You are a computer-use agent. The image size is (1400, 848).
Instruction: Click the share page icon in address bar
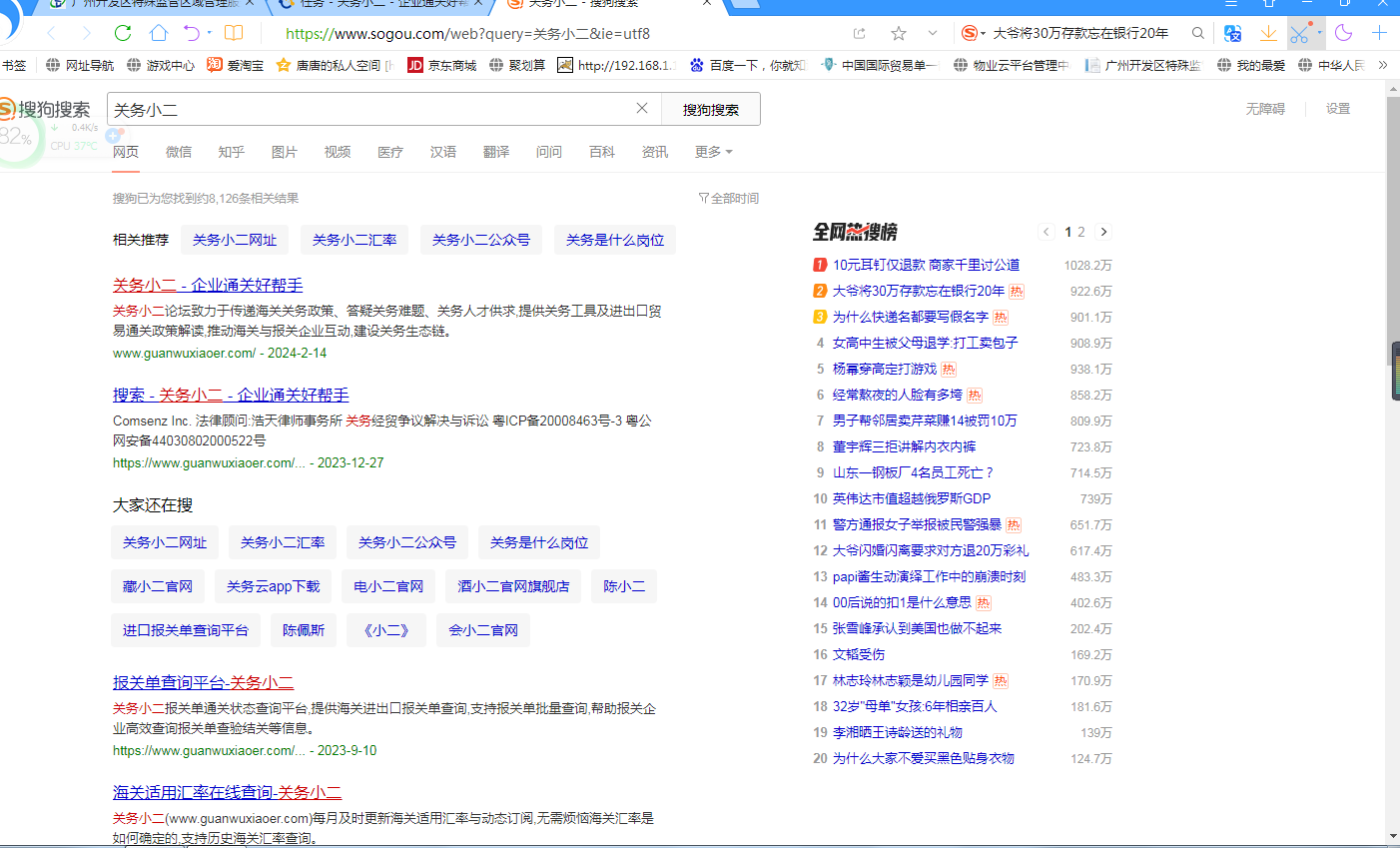point(860,33)
